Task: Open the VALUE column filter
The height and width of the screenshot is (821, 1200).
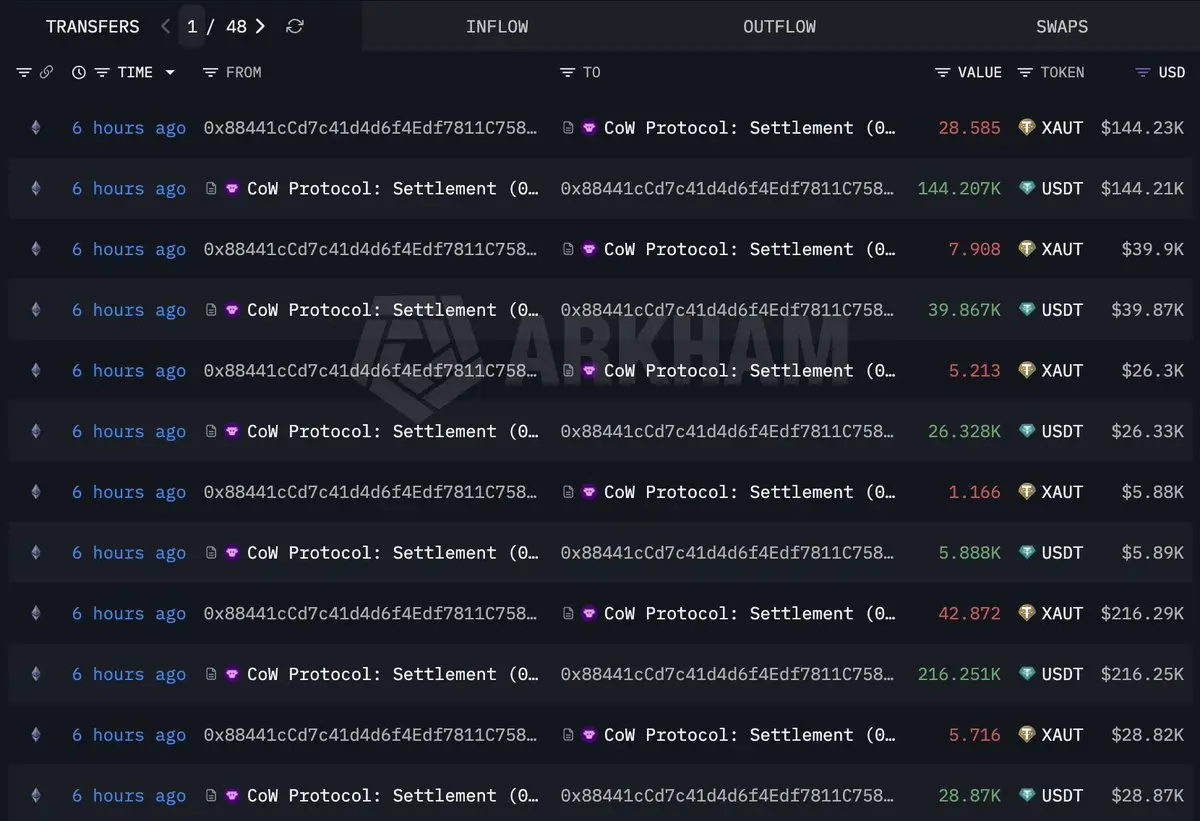Action: [942, 72]
